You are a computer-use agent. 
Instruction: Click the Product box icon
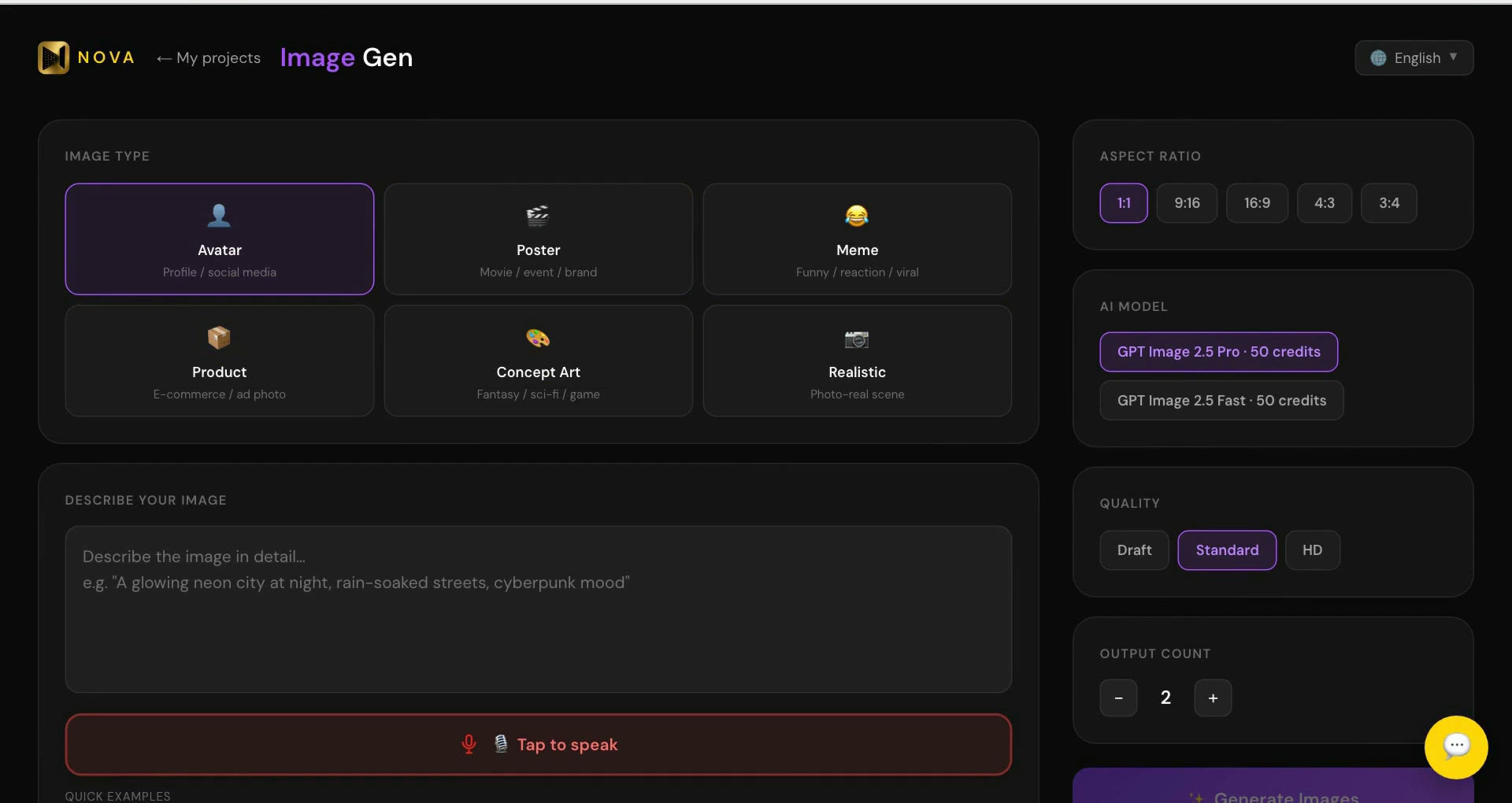(x=219, y=338)
